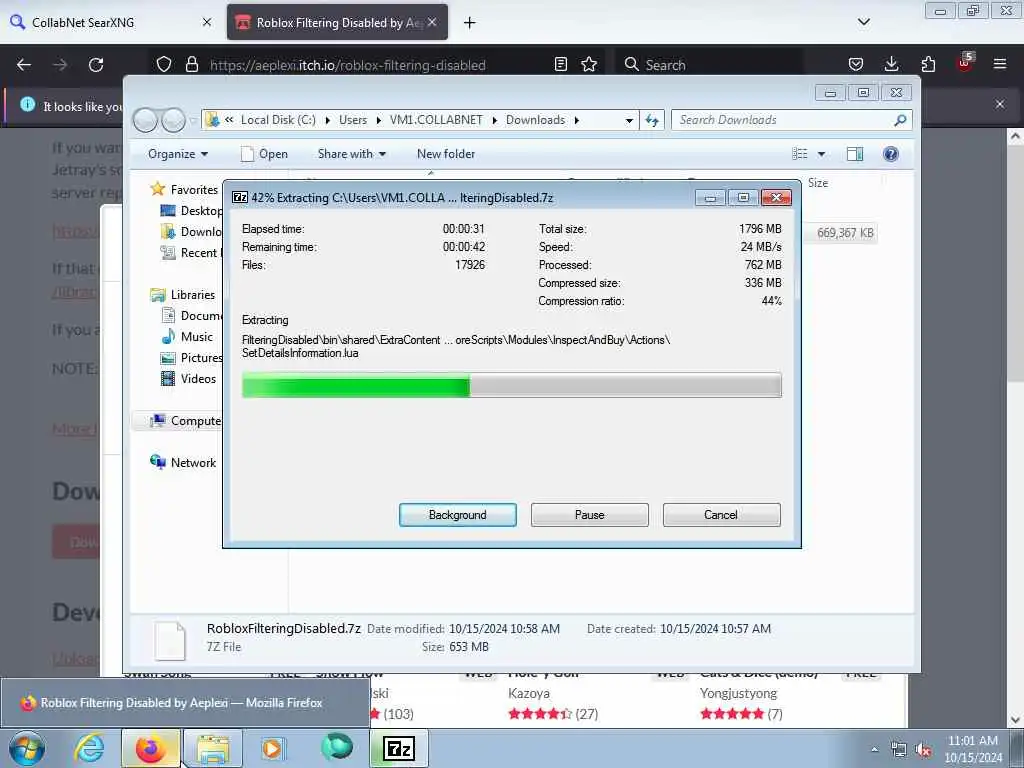1024x768 pixels.
Task: Close the Roblox Filtering Disabled tab
Action: pyautogui.click(x=432, y=22)
